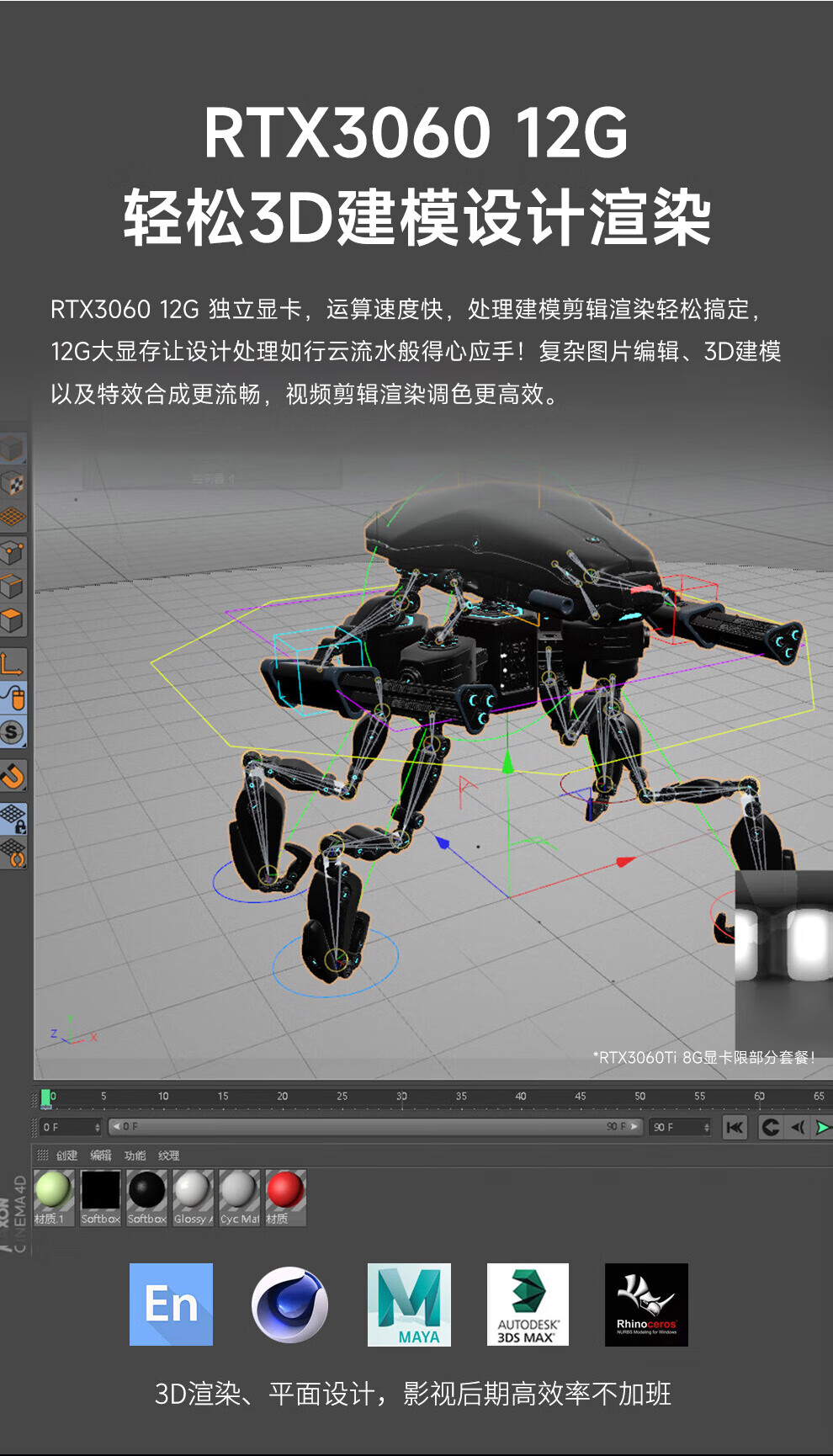Enable the Axis mode tool
The image size is (833, 1456).
(12, 664)
